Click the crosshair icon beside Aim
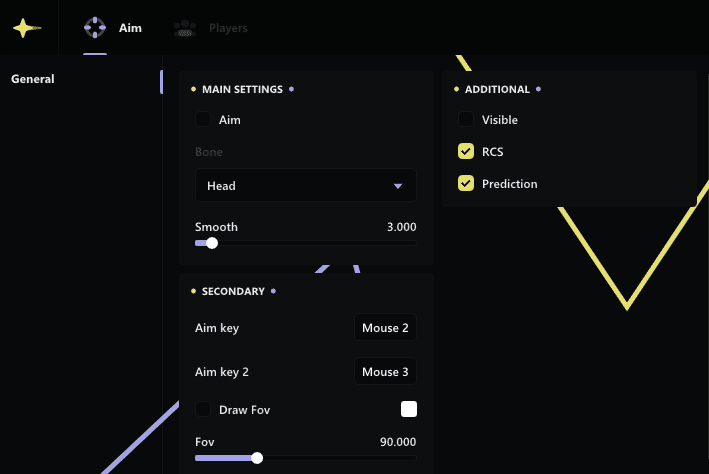Viewport: 709px width, 474px height. click(x=95, y=28)
